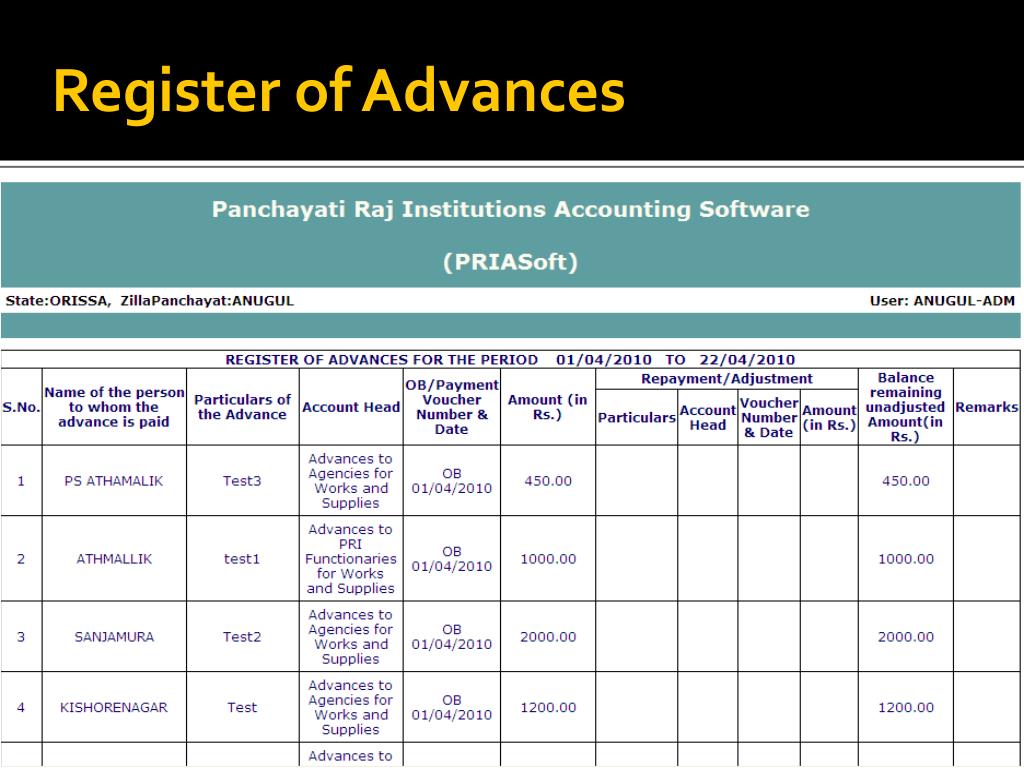Click the Repayment/Adjustment group header

pos(726,379)
